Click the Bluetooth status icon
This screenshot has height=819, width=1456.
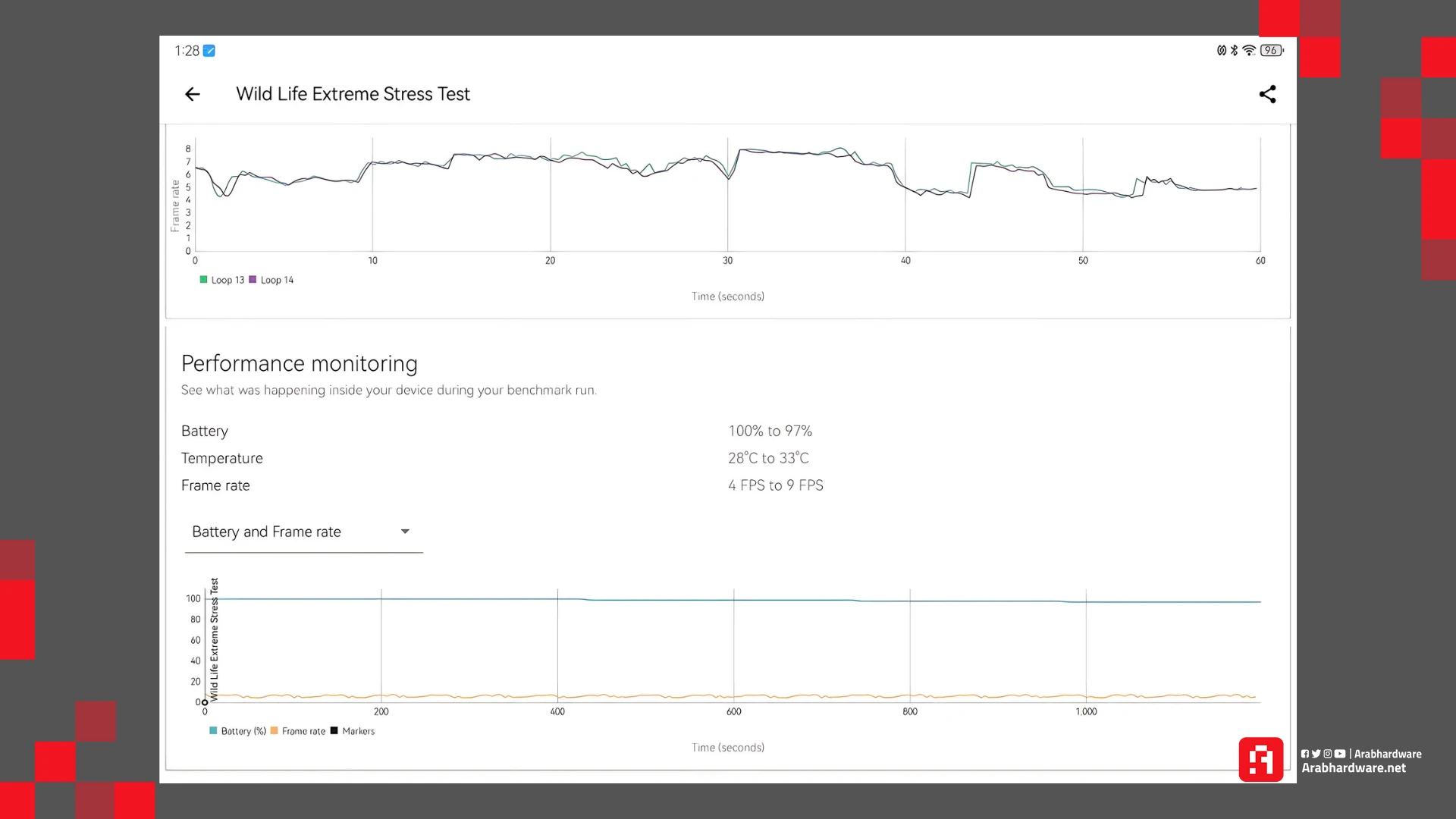(1235, 51)
